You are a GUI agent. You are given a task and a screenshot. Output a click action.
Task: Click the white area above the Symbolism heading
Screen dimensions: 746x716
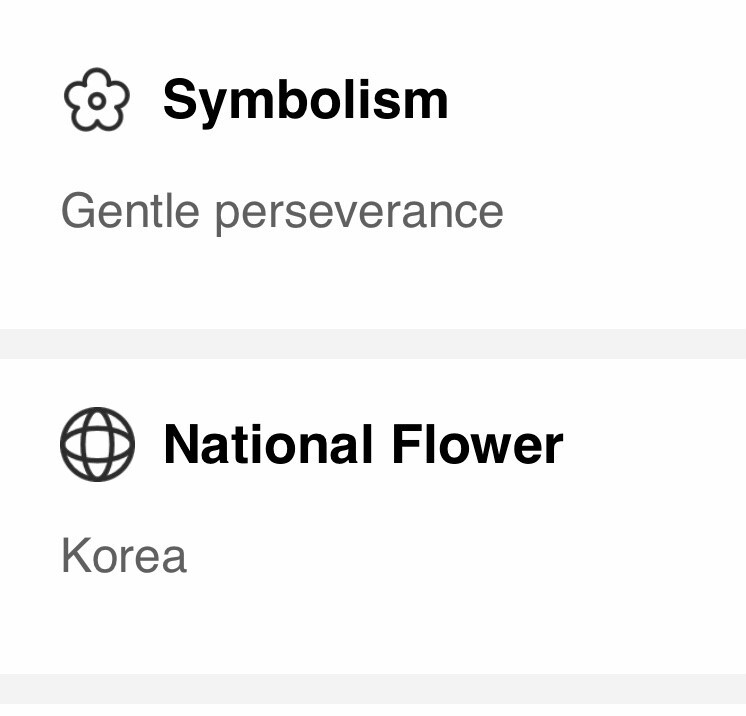point(373,31)
